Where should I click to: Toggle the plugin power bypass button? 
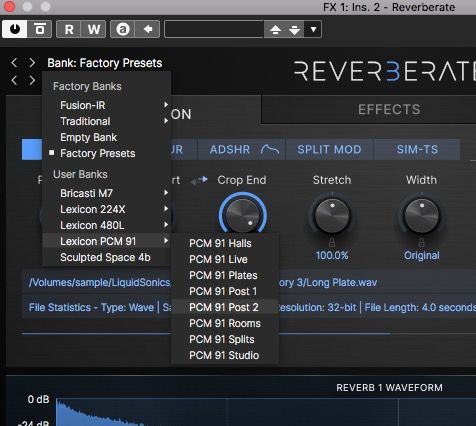point(14,29)
